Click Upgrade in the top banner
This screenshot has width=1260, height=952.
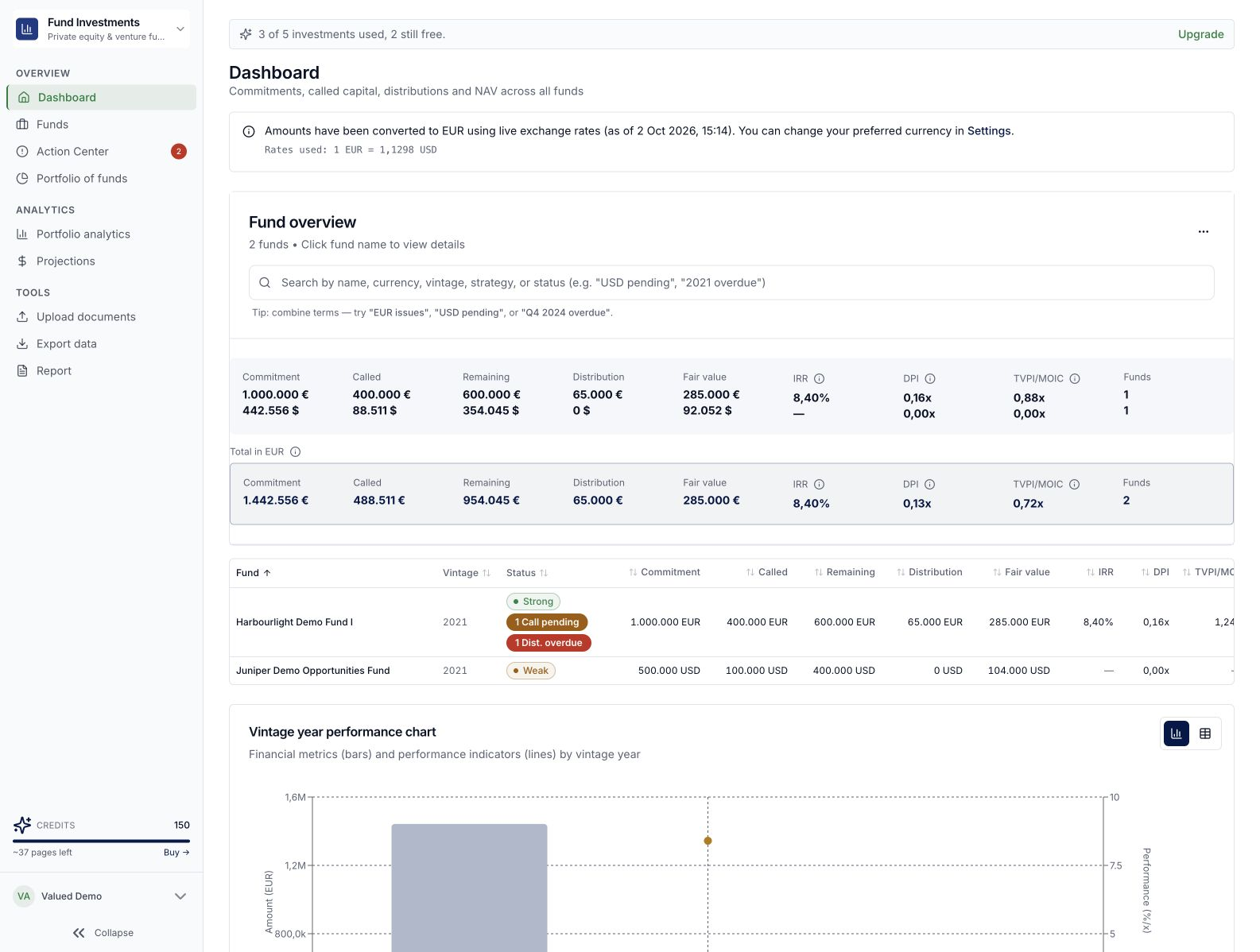[x=1200, y=34]
